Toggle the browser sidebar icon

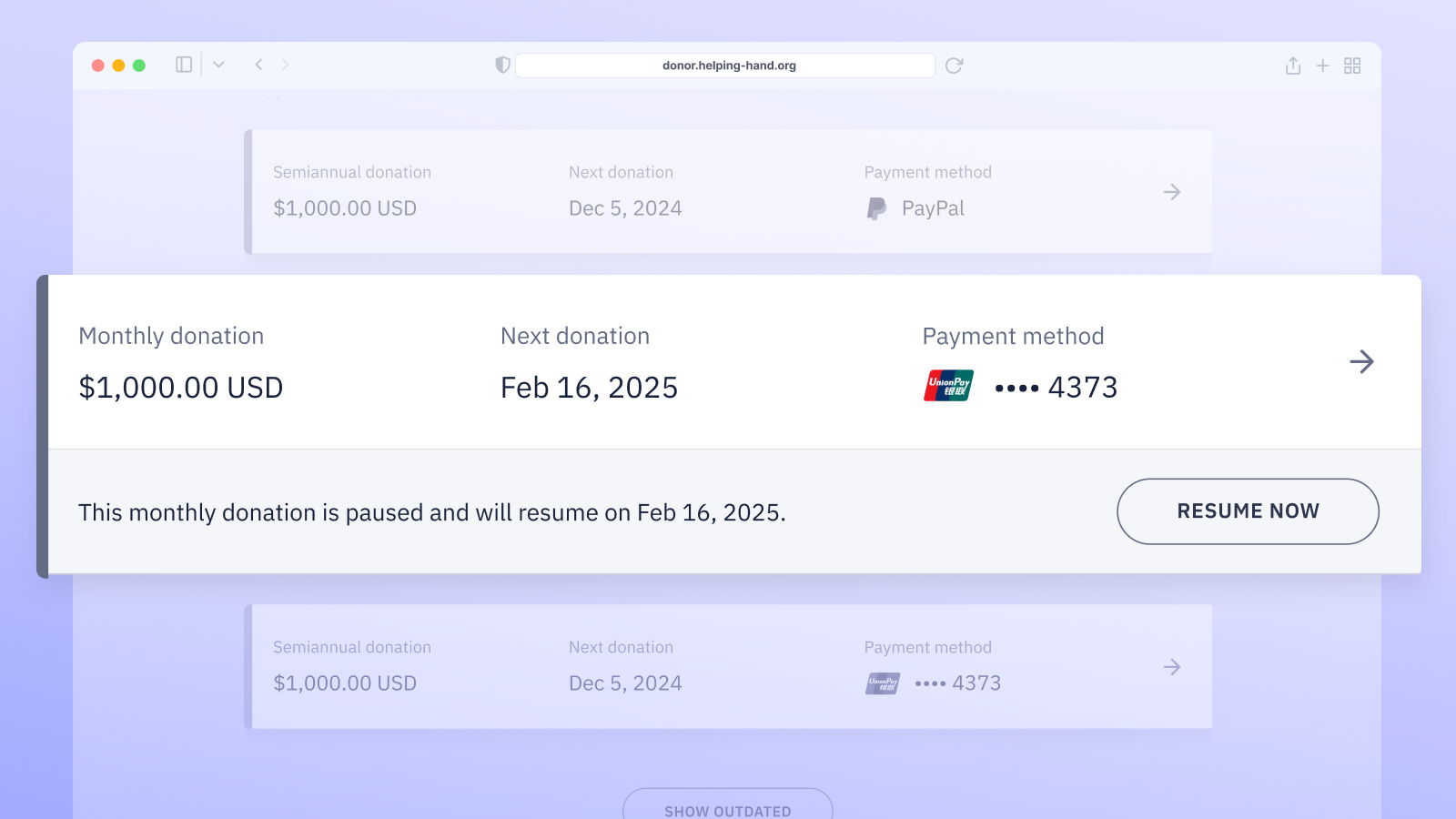[184, 65]
